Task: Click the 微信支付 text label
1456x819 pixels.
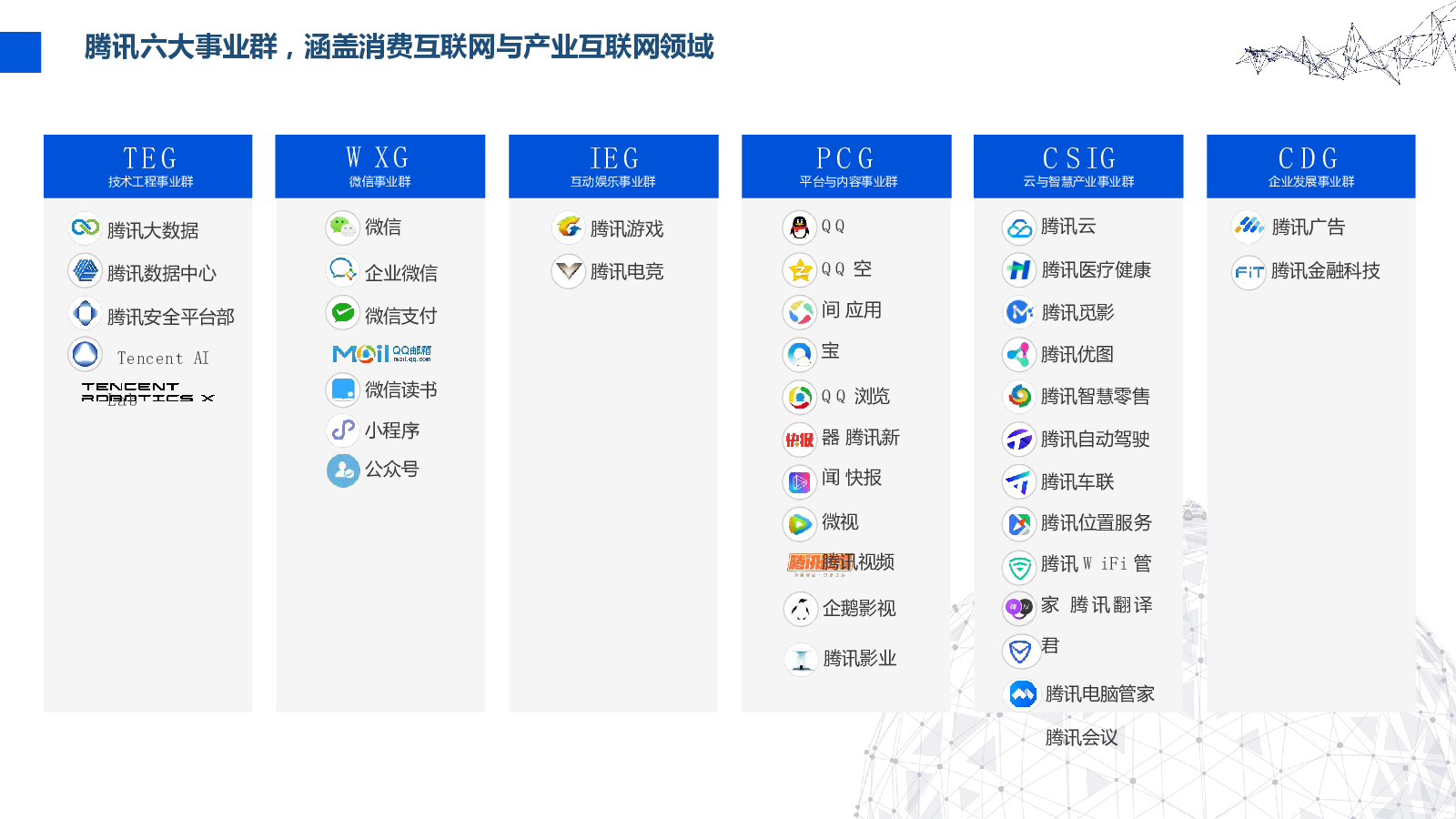Action: [401, 317]
